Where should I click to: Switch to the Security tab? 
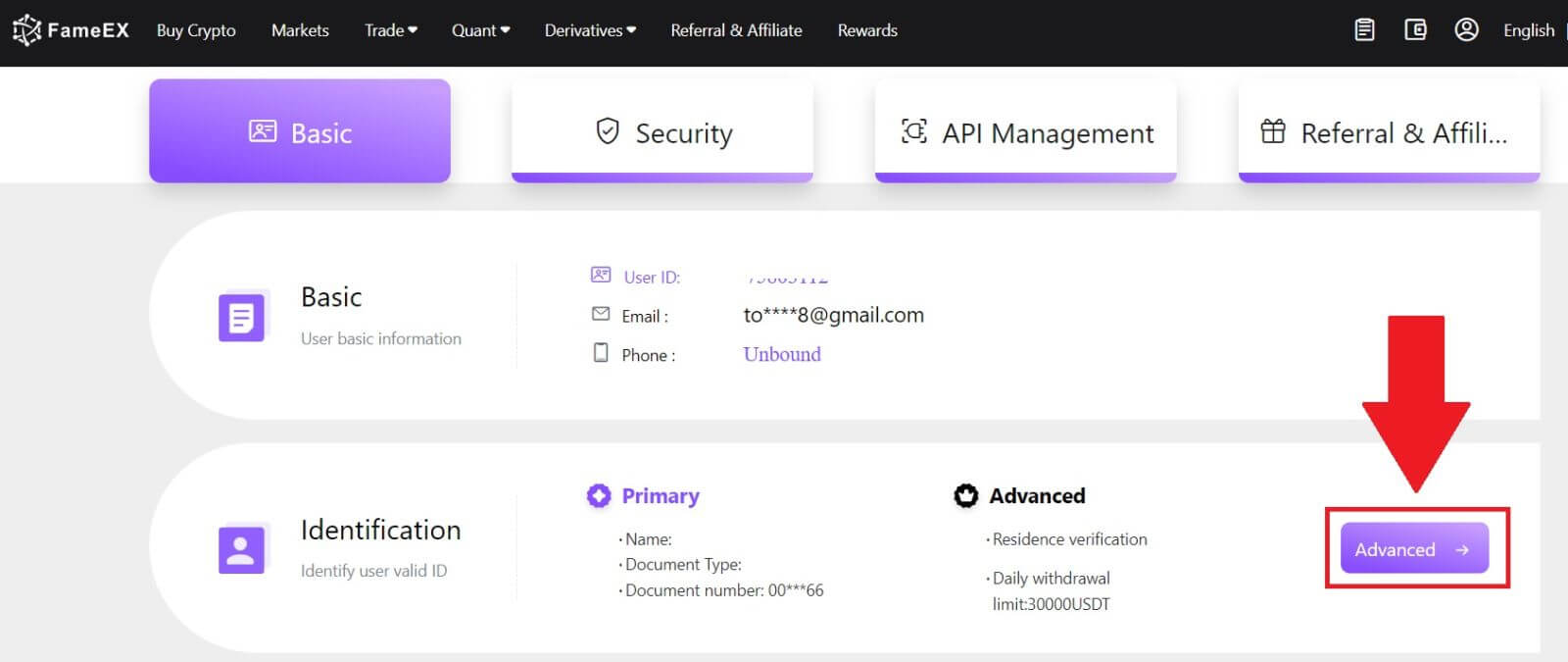pos(662,131)
